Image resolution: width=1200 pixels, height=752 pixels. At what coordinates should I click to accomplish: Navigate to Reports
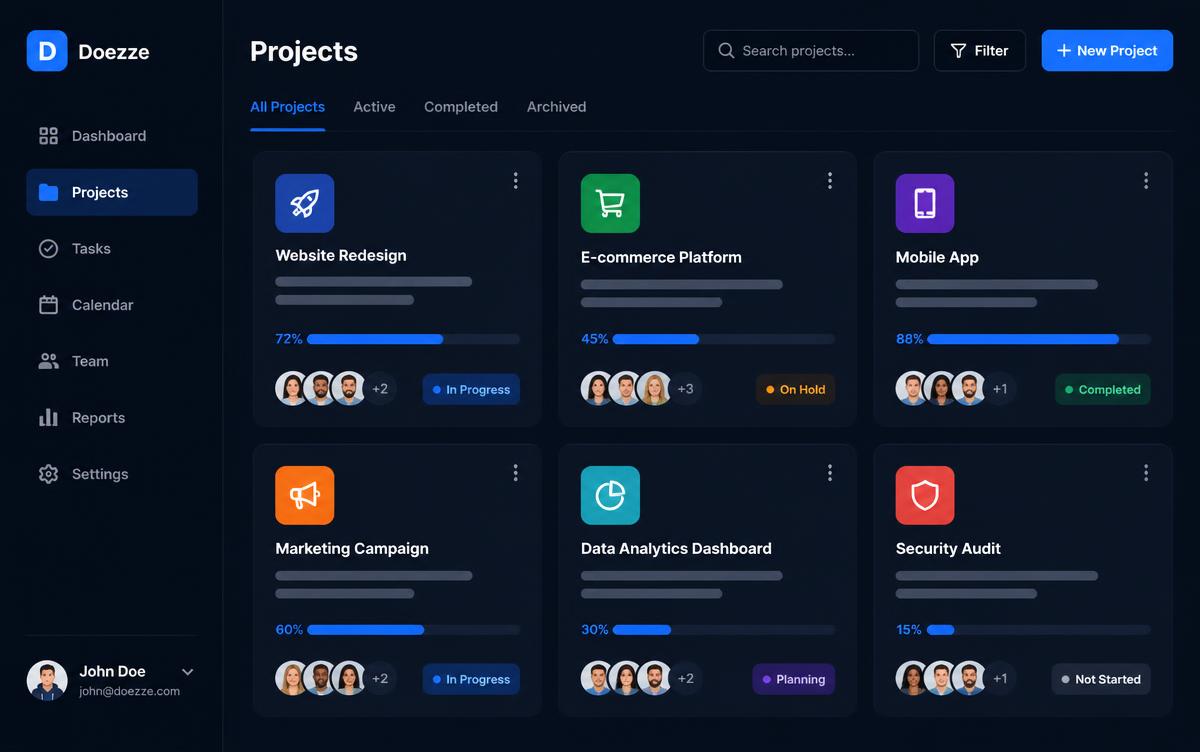tap(112, 418)
